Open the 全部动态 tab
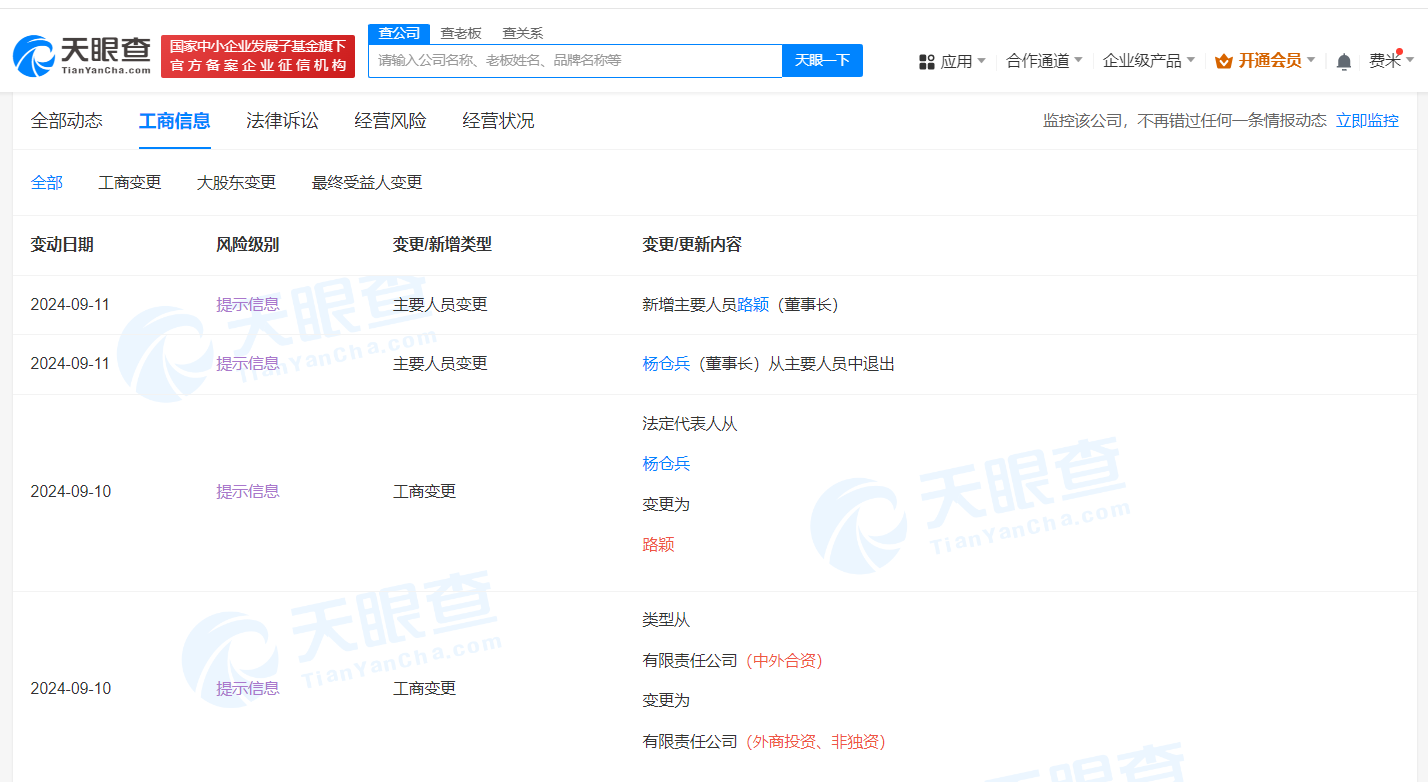1428x782 pixels. tap(66, 120)
